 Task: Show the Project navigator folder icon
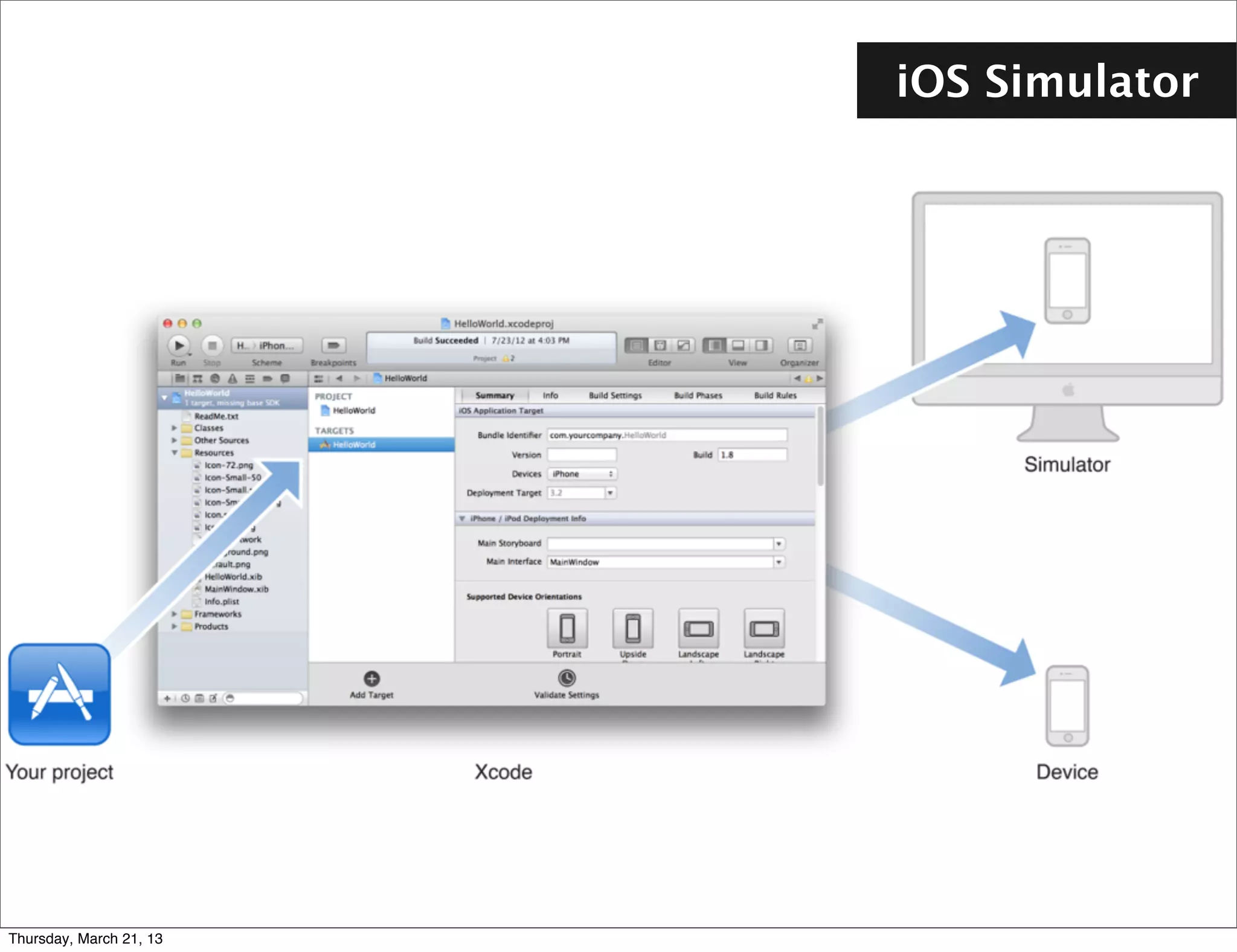click(179, 379)
